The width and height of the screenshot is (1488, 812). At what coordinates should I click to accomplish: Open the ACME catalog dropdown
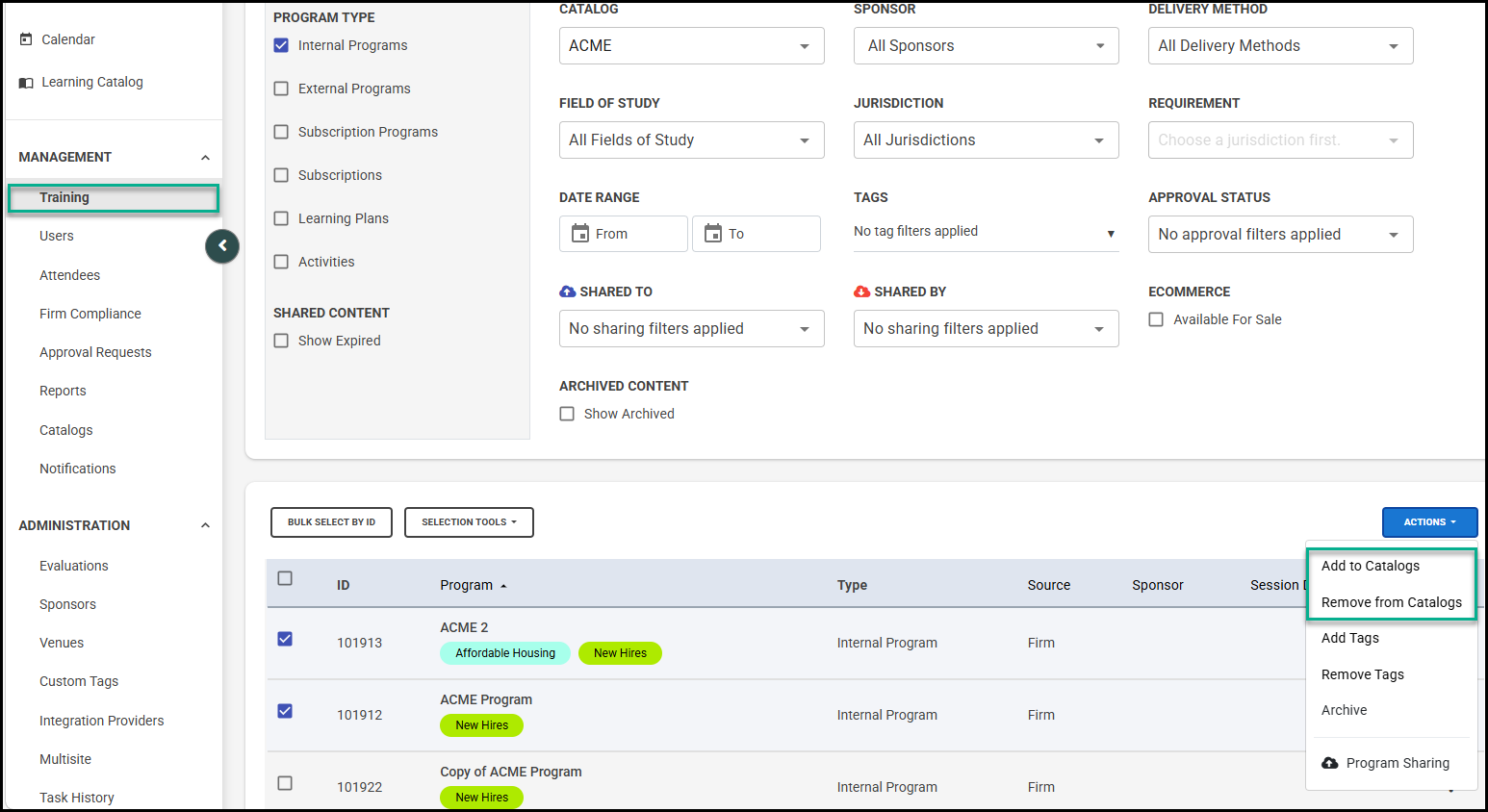click(x=691, y=46)
